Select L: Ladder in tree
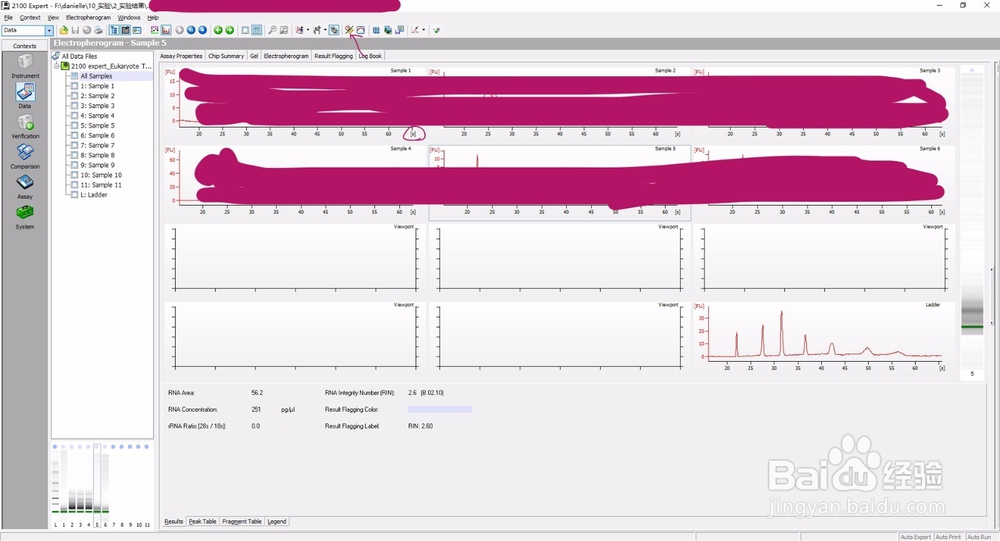 [93, 195]
